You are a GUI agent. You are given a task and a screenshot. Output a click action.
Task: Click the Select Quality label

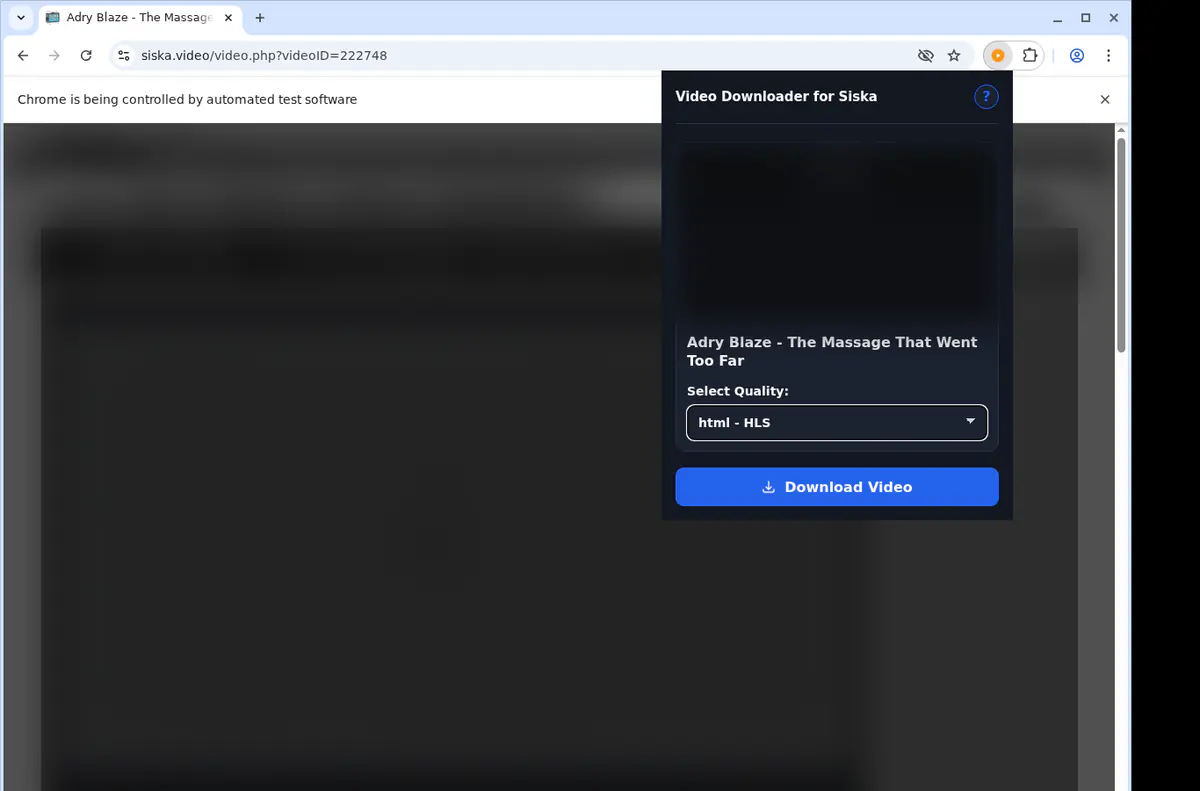738,391
